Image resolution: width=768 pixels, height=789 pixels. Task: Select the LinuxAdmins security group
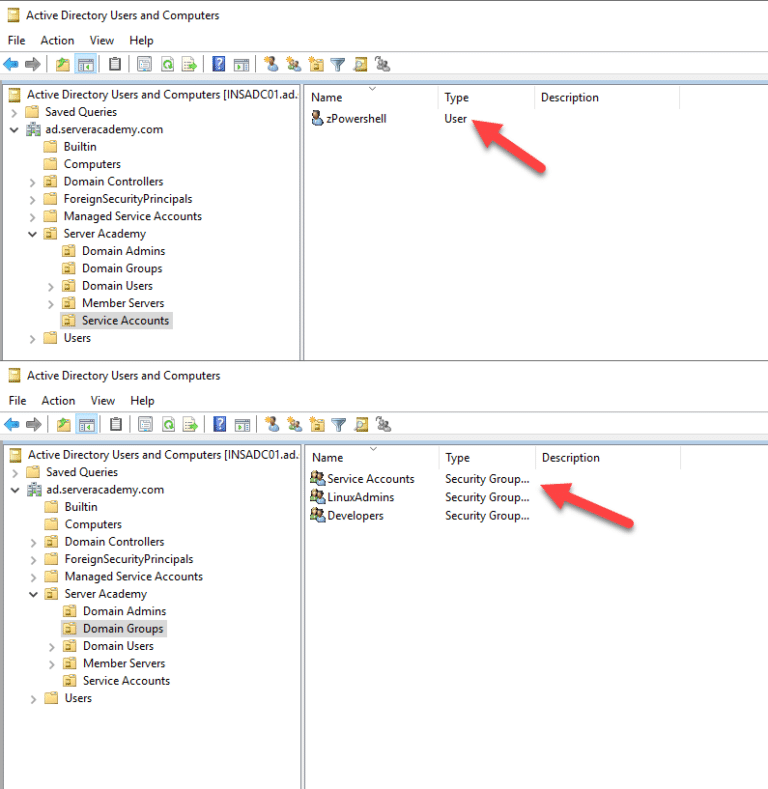click(360, 497)
